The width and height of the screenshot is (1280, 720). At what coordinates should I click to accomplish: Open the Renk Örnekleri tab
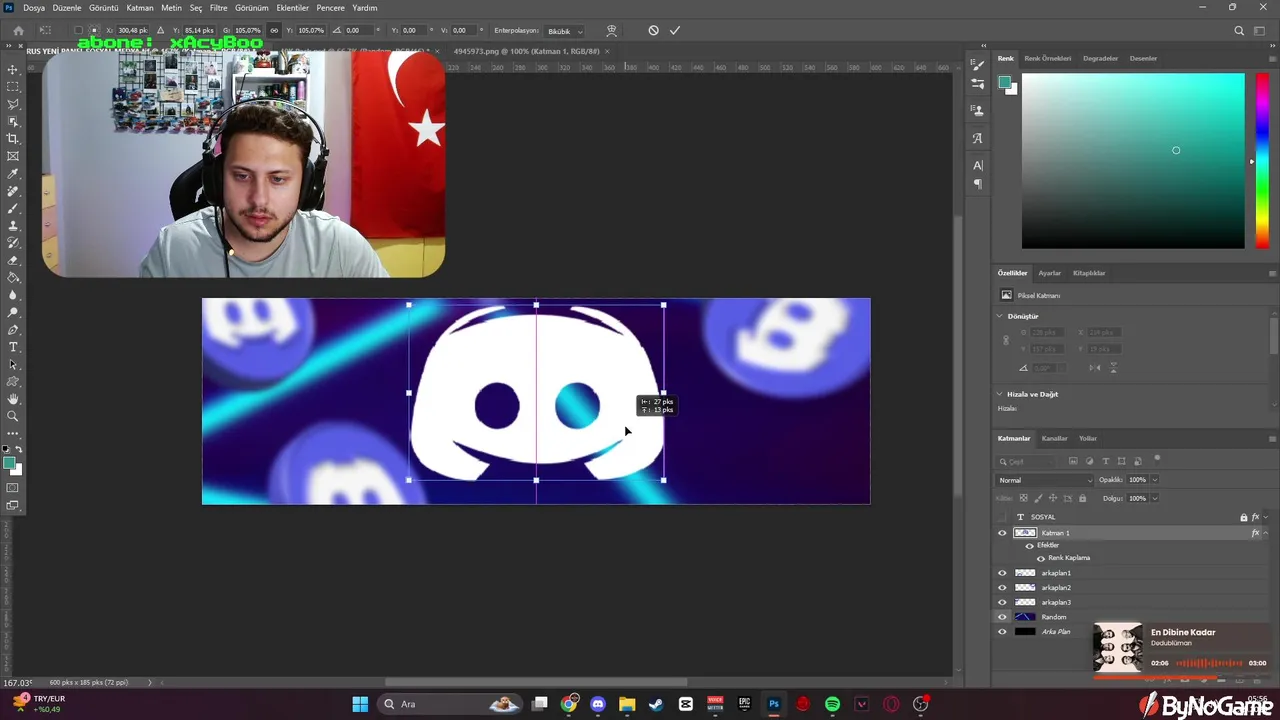click(x=1047, y=58)
